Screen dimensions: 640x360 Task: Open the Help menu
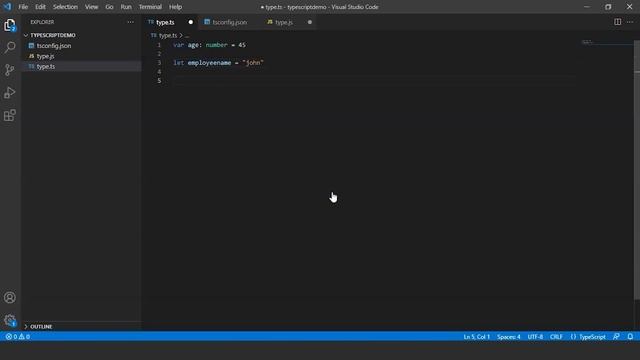(176, 7)
